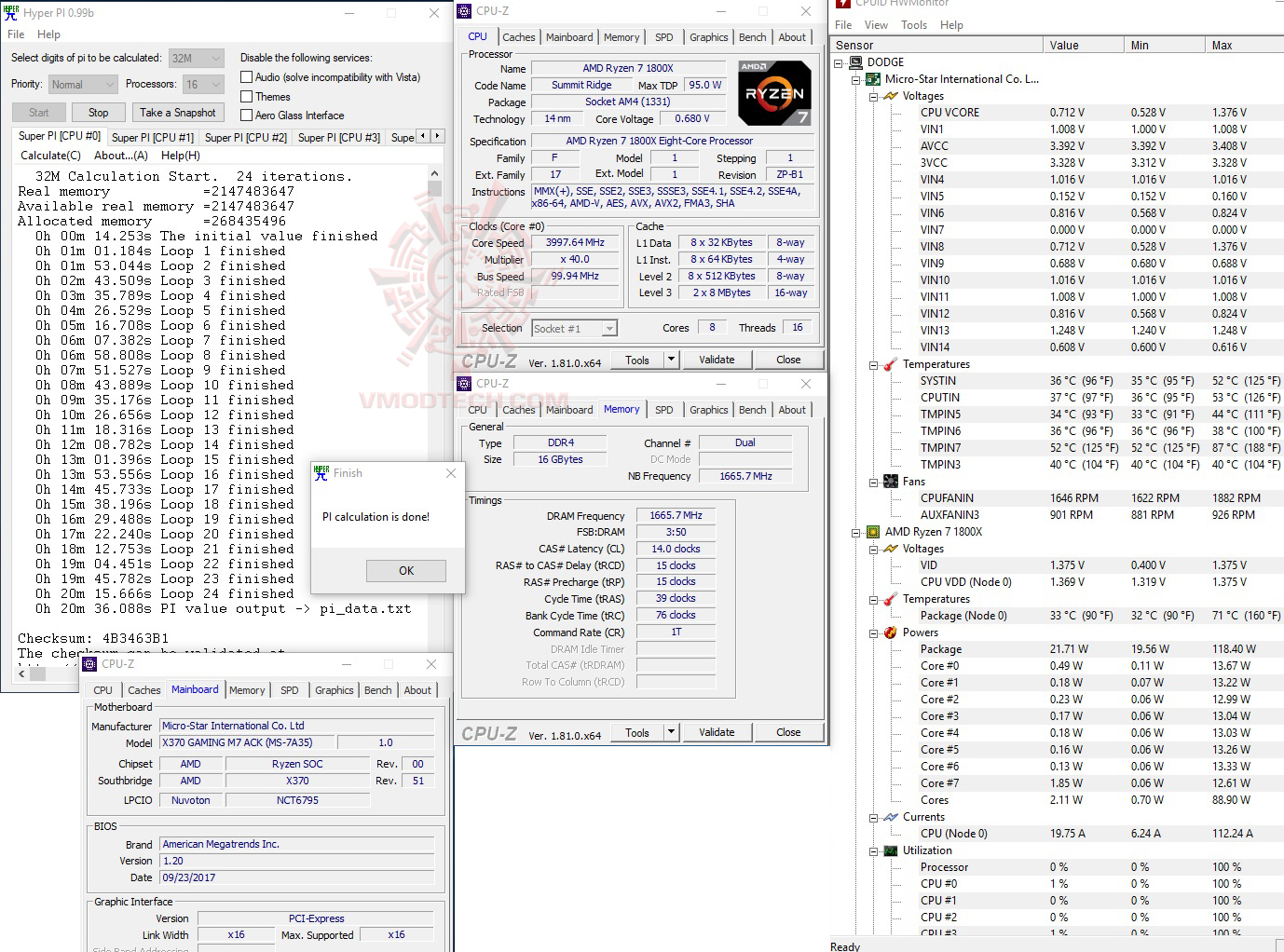
Task: Collapse the Voltages tree under Micro-Star International
Action: click(x=873, y=95)
